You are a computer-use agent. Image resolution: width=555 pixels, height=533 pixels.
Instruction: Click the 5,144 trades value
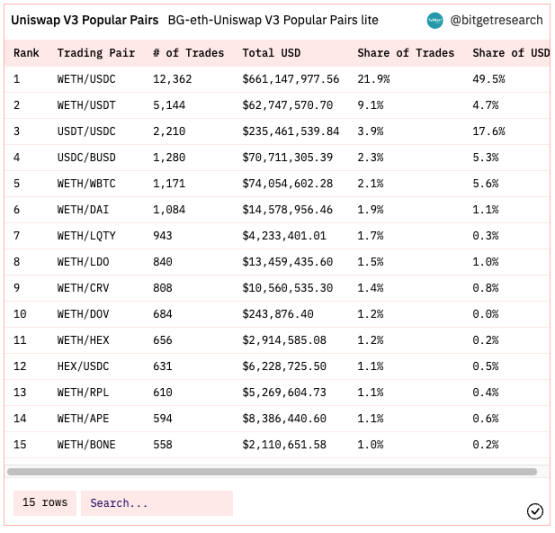pyautogui.click(x=169, y=105)
